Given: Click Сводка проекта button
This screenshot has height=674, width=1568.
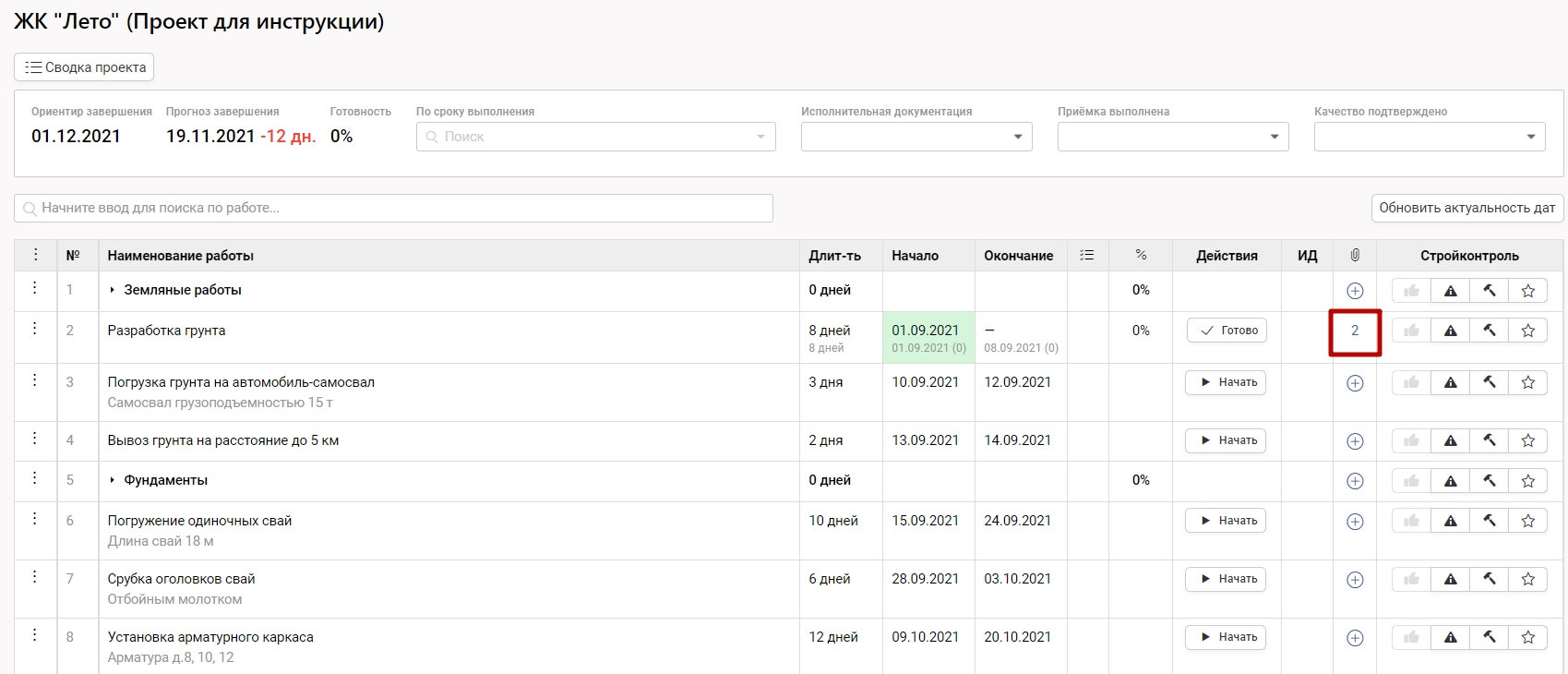Looking at the screenshot, I should tap(84, 67).
